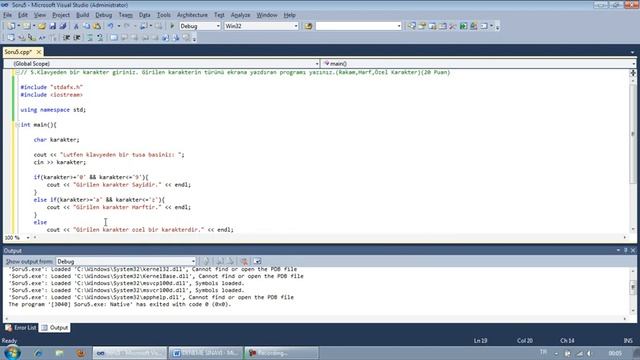This screenshot has width=640, height=360.
Task: Switch to the Error List tab
Action: (x=21, y=328)
